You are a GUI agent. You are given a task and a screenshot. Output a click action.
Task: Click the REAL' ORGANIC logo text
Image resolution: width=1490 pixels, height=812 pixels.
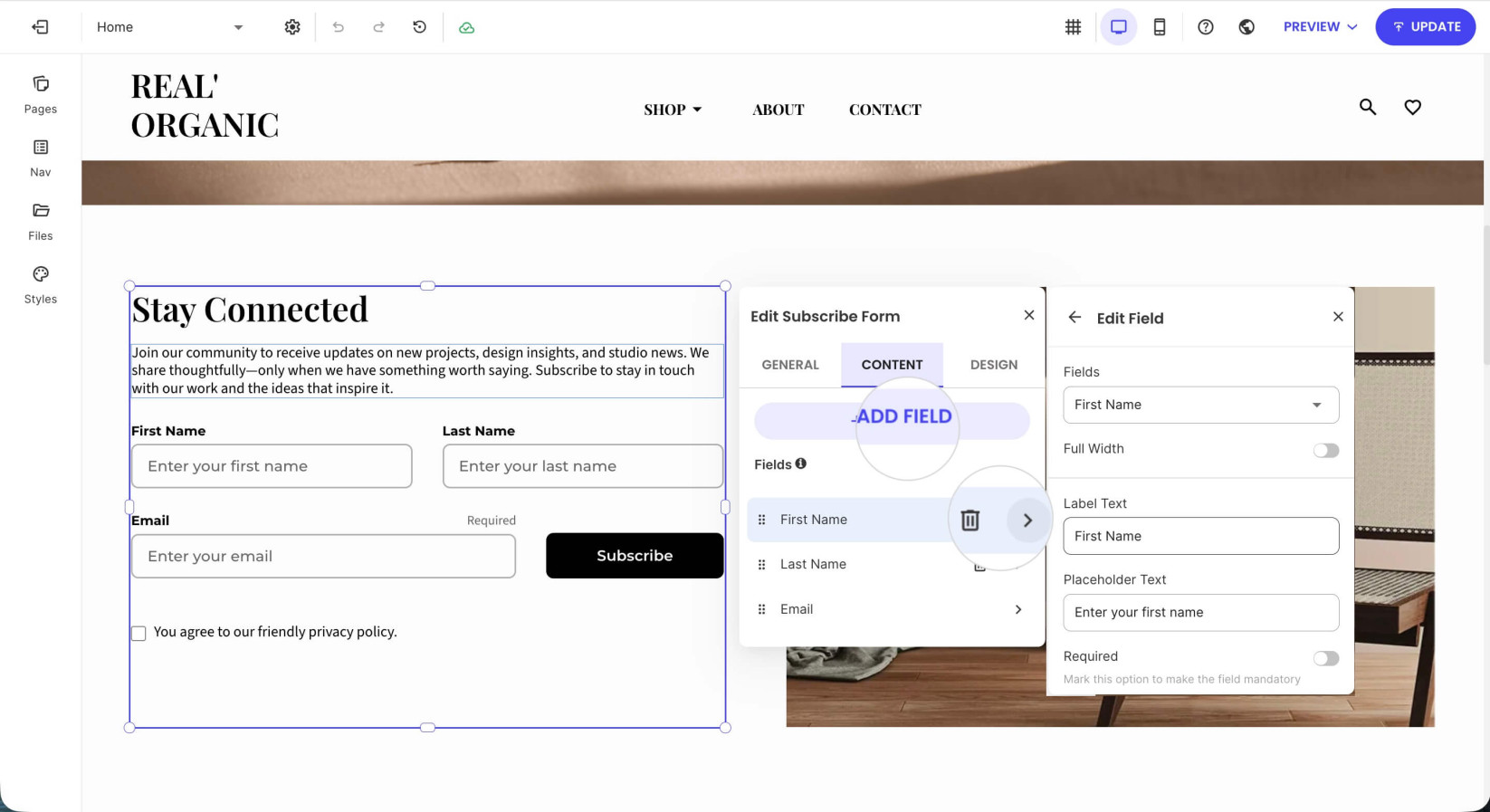coord(205,106)
